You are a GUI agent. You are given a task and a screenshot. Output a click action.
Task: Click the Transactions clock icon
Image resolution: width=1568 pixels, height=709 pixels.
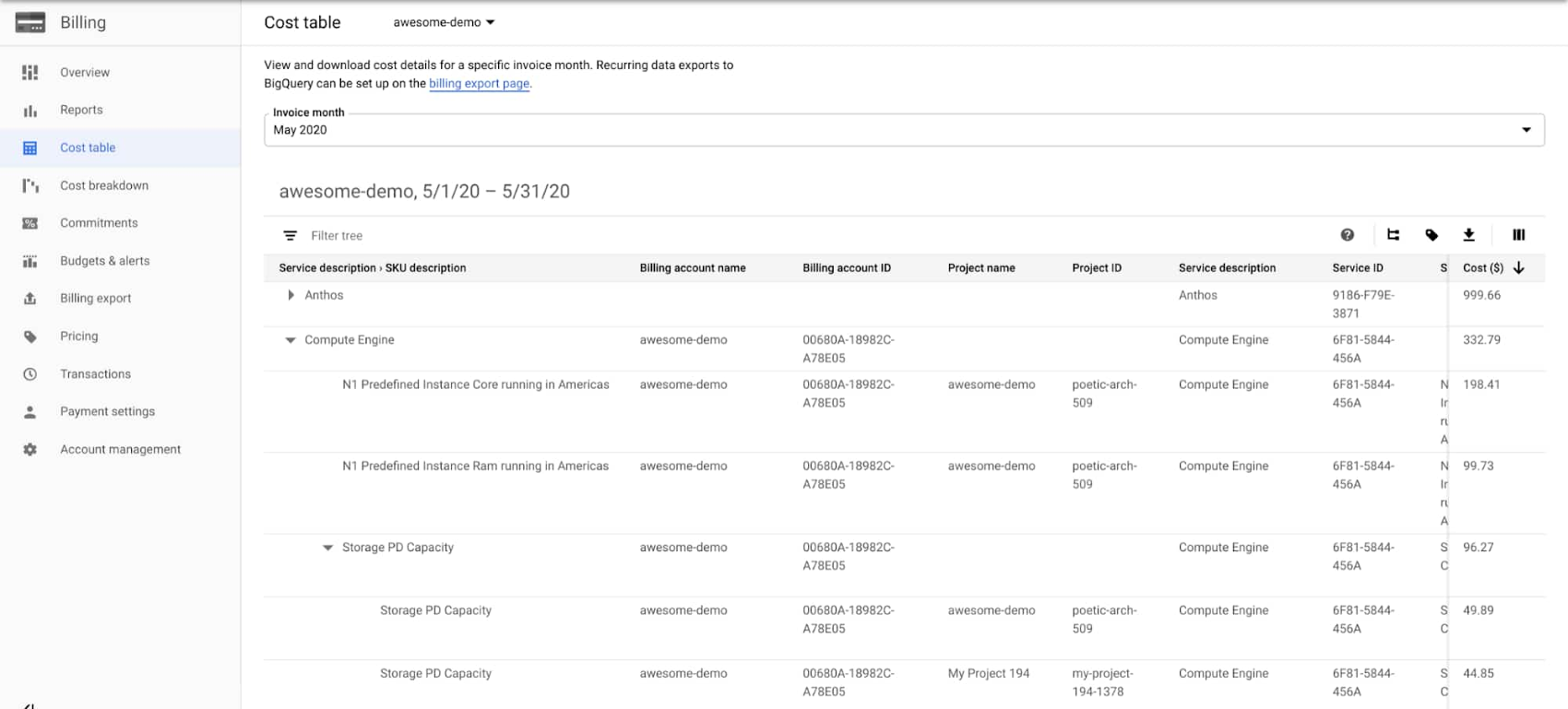(30, 374)
